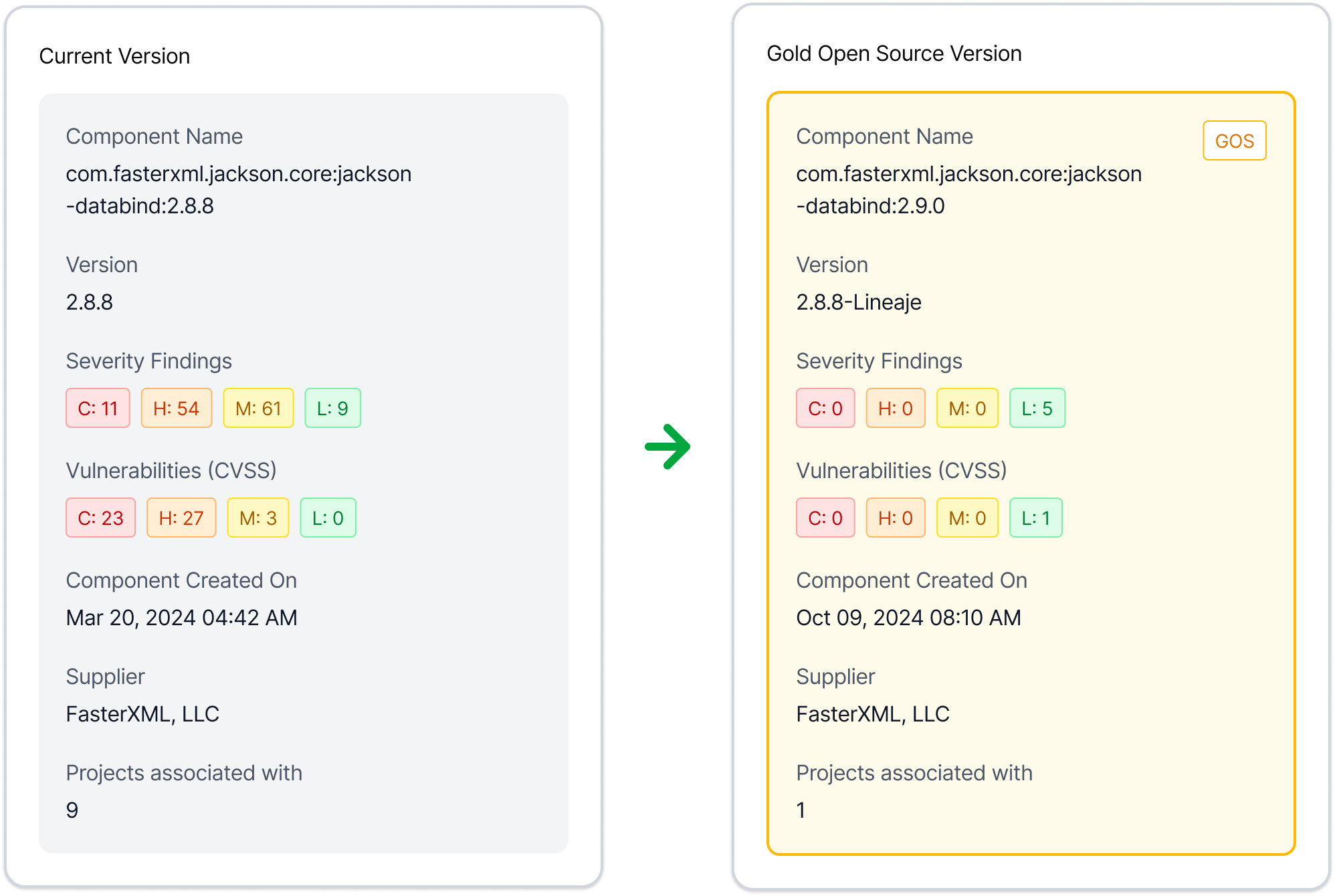Click the green arrow between version cards
1335x896 pixels.
(667, 447)
